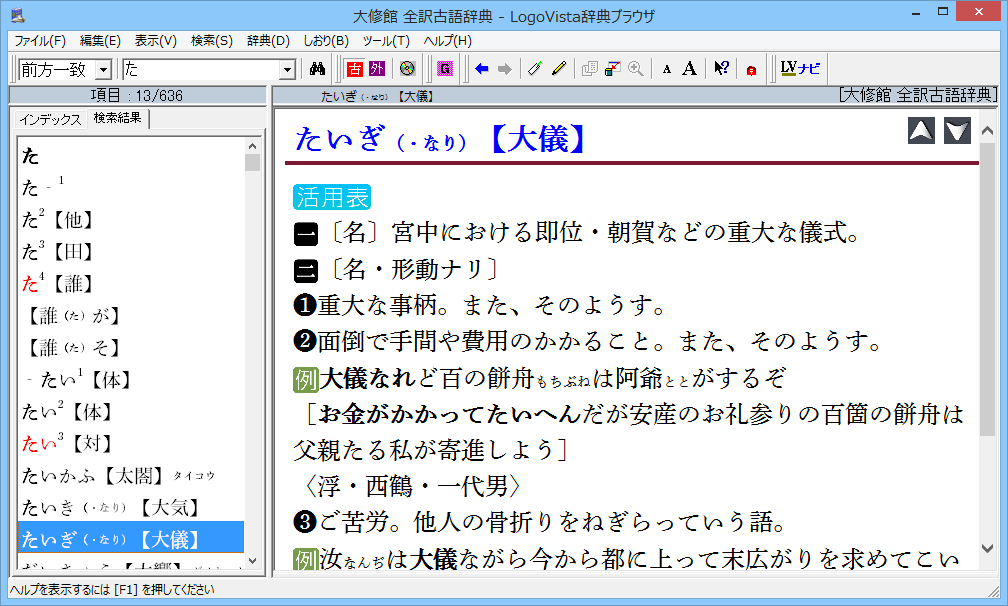
Task: Maximize the LogoVista window
Action: pyautogui.click(x=942, y=12)
